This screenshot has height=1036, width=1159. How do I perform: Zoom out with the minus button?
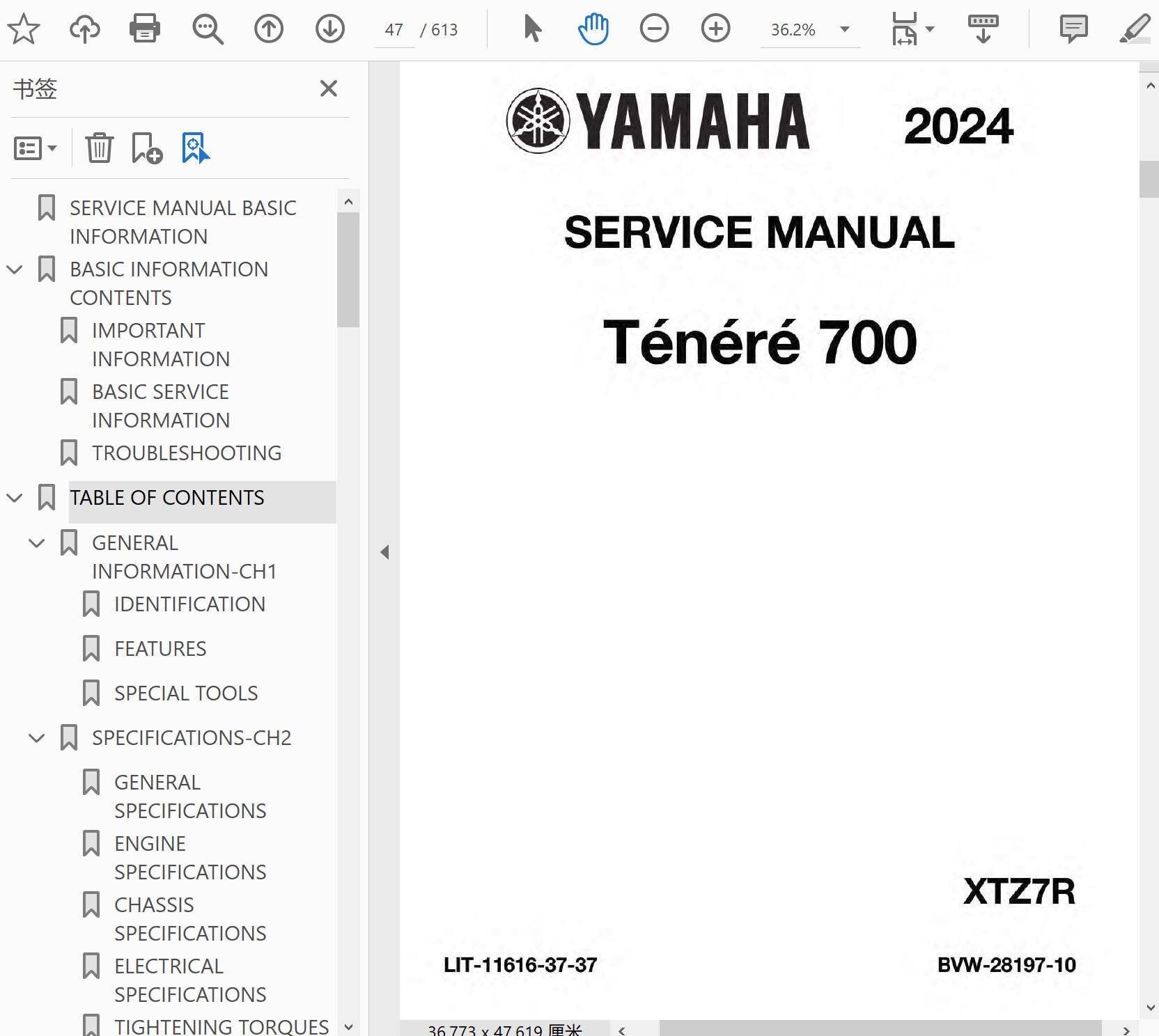(x=655, y=29)
